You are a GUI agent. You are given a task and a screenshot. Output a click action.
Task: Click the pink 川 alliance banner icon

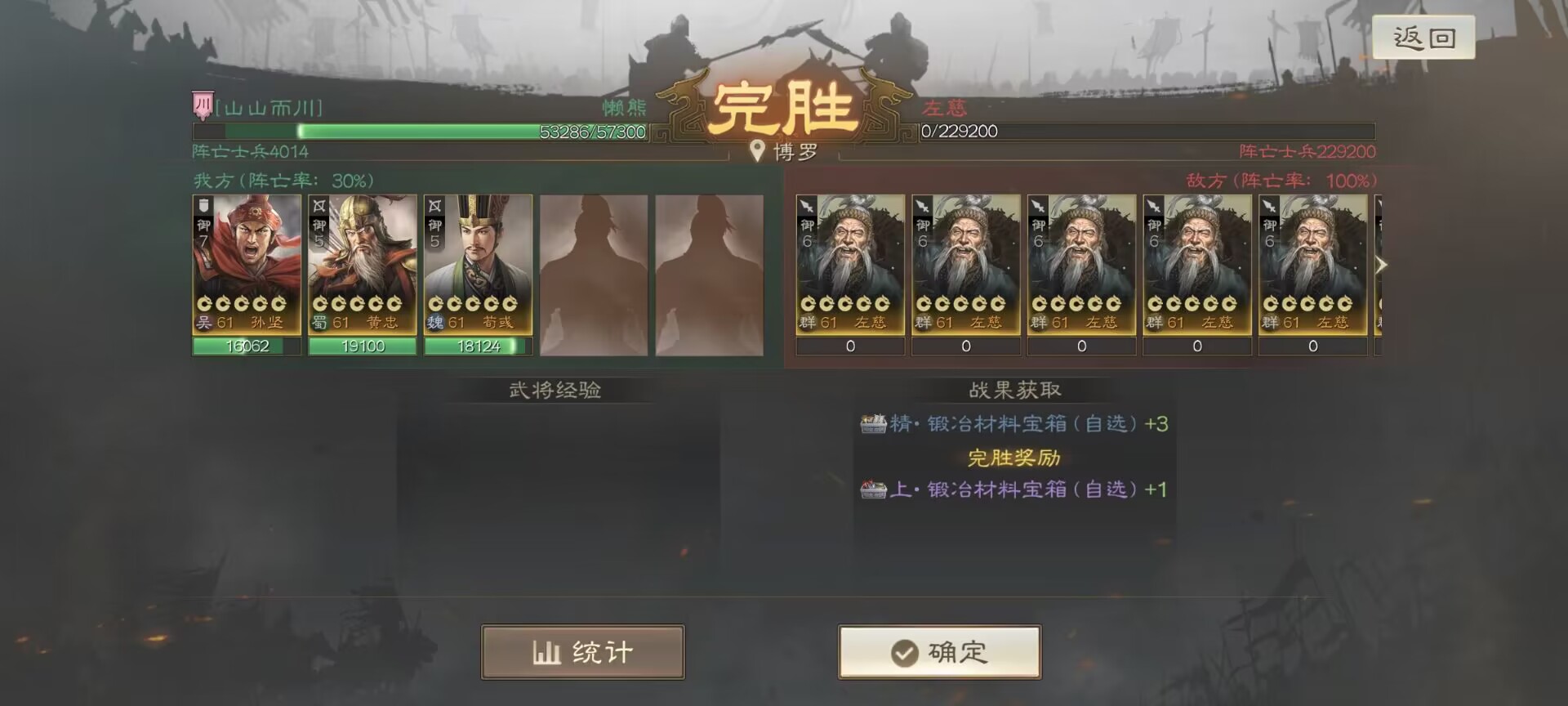[x=202, y=106]
